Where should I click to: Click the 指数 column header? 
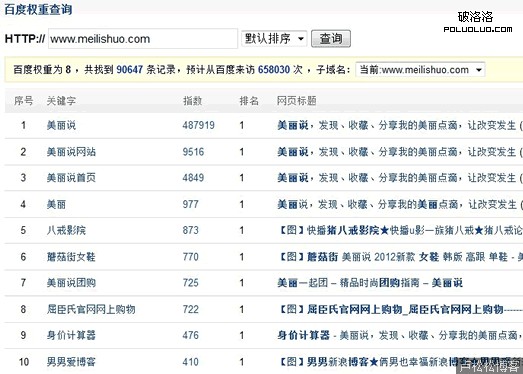coord(192,100)
